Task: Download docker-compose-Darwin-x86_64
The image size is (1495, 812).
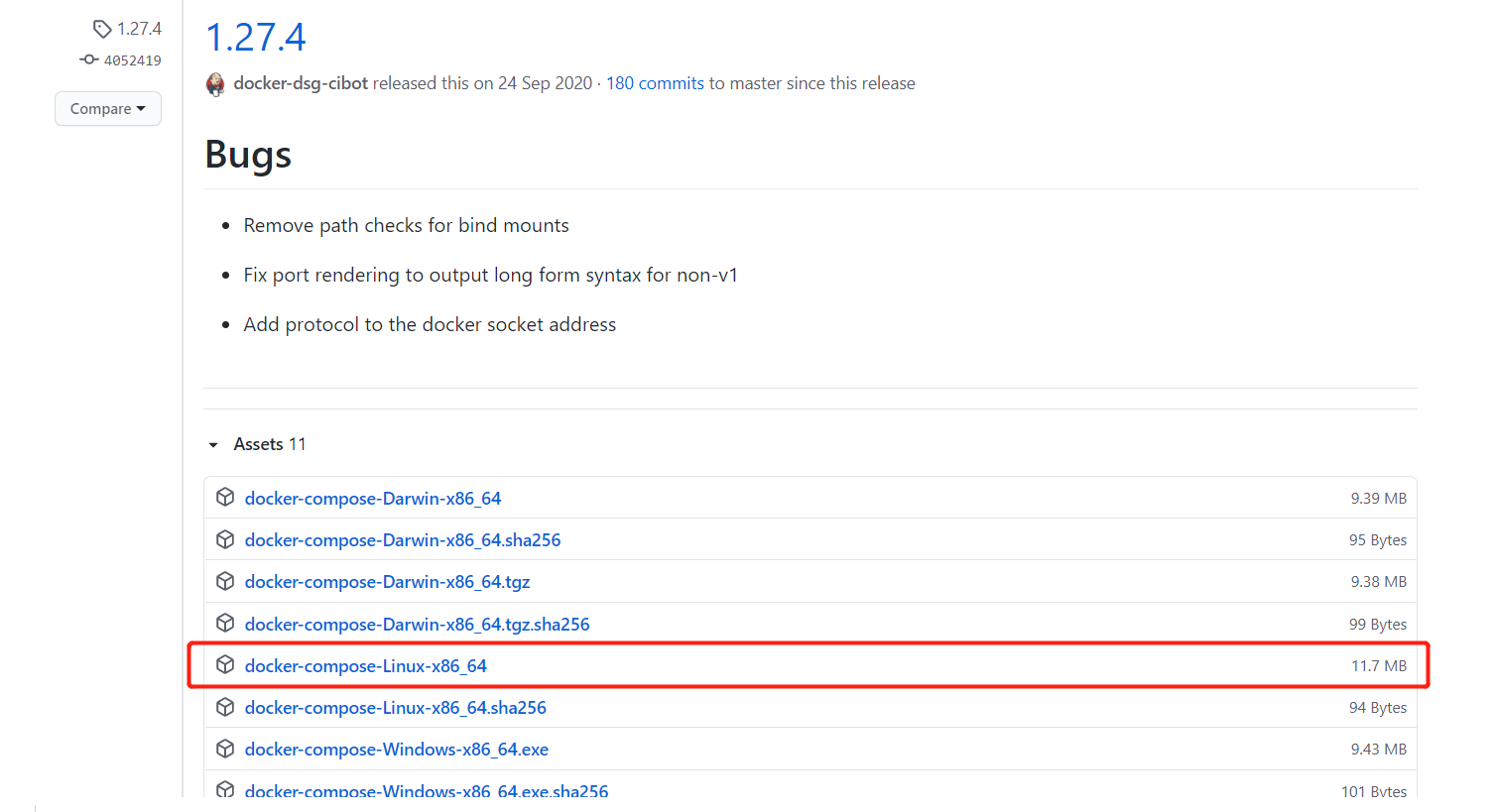Action: pyautogui.click(x=373, y=499)
